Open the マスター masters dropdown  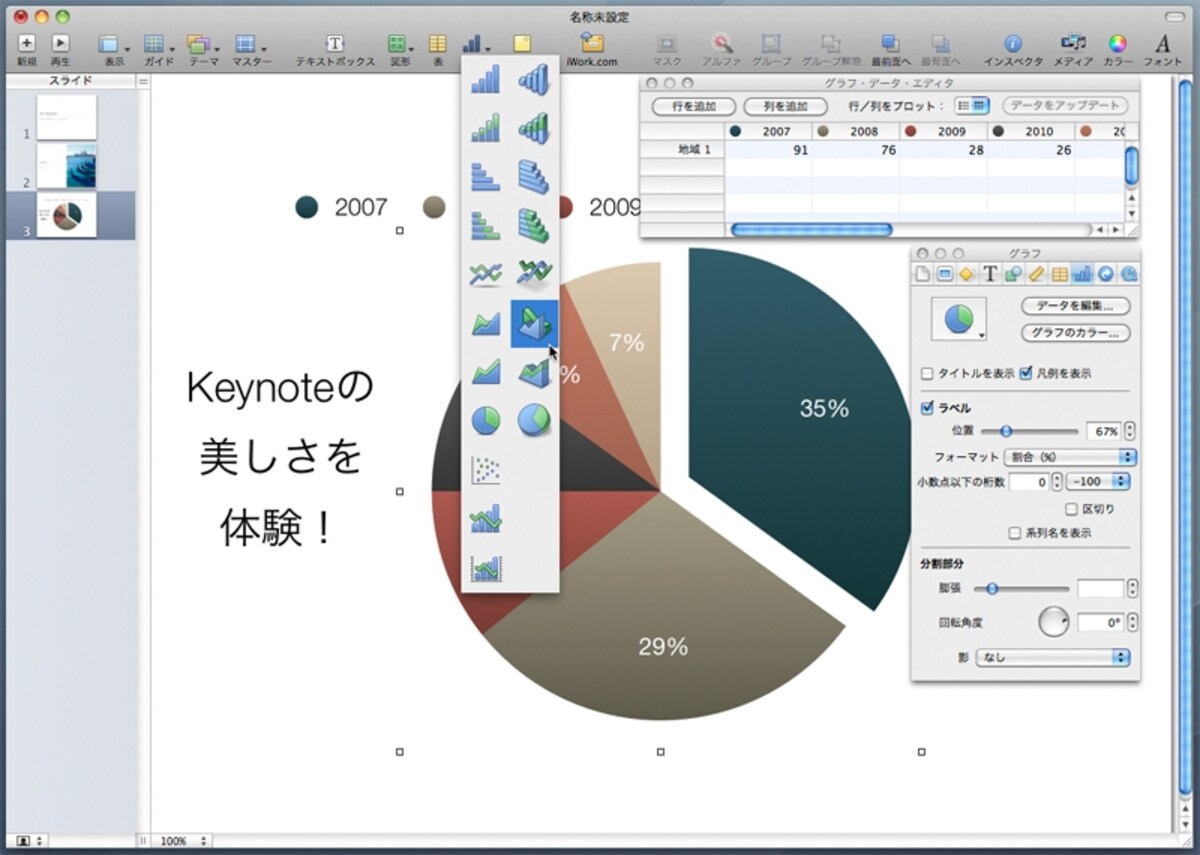point(250,44)
